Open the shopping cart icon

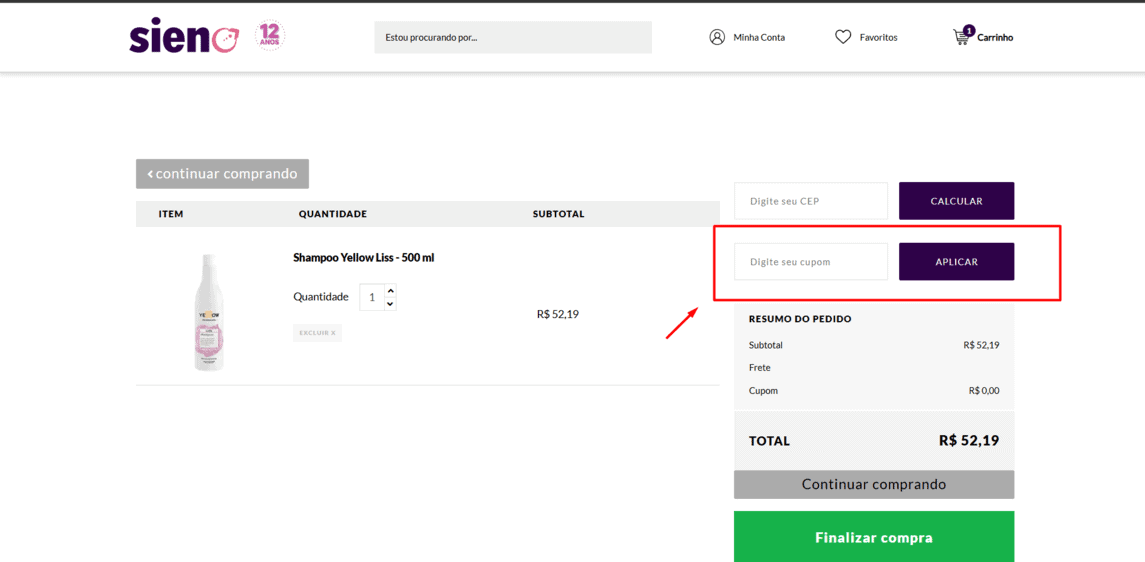962,36
